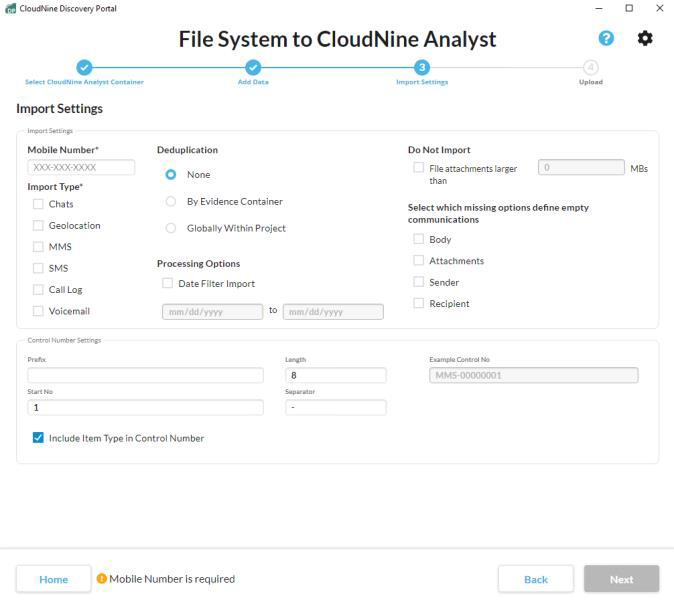Click the step 4 Upload circle

(591, 68)
